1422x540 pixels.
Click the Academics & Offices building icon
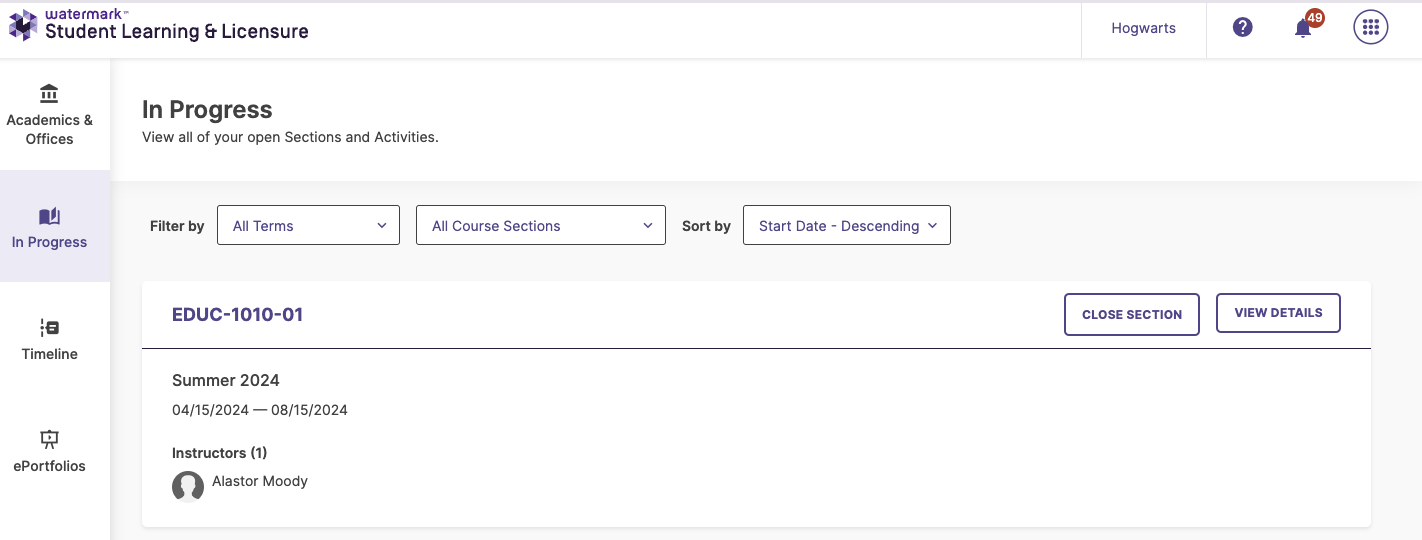click(49, 94)
